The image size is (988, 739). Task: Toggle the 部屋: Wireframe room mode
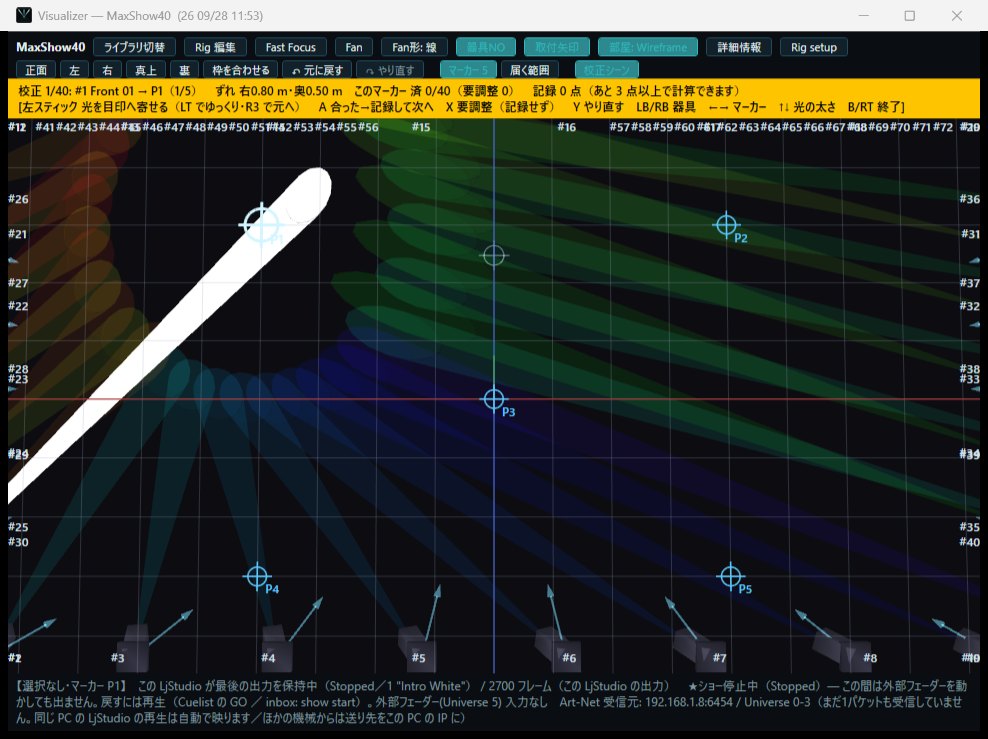648,47
